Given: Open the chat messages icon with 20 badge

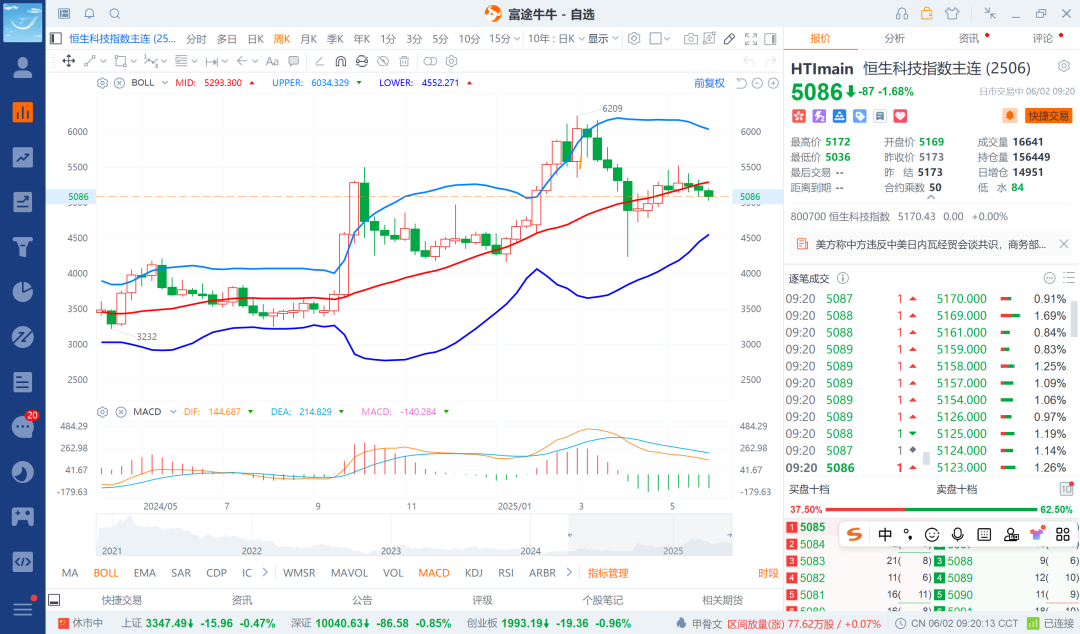Looking at the screenshot, I should pyautogui.click(x=23, y=427).
